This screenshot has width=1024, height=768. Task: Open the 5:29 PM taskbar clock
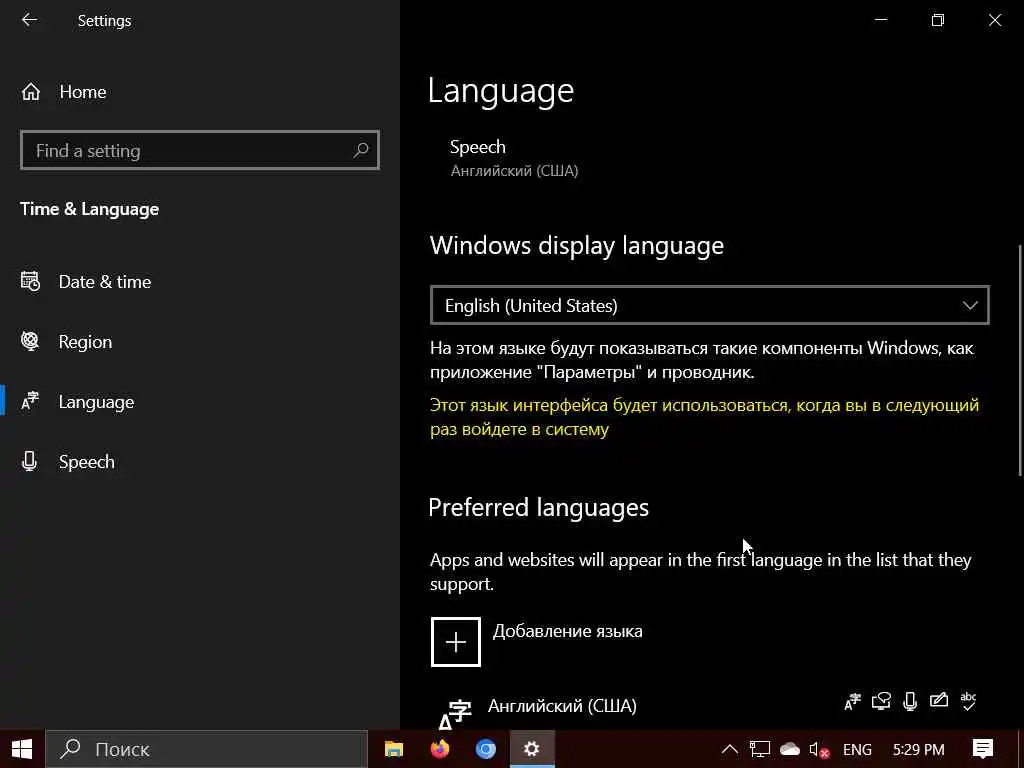918,750
